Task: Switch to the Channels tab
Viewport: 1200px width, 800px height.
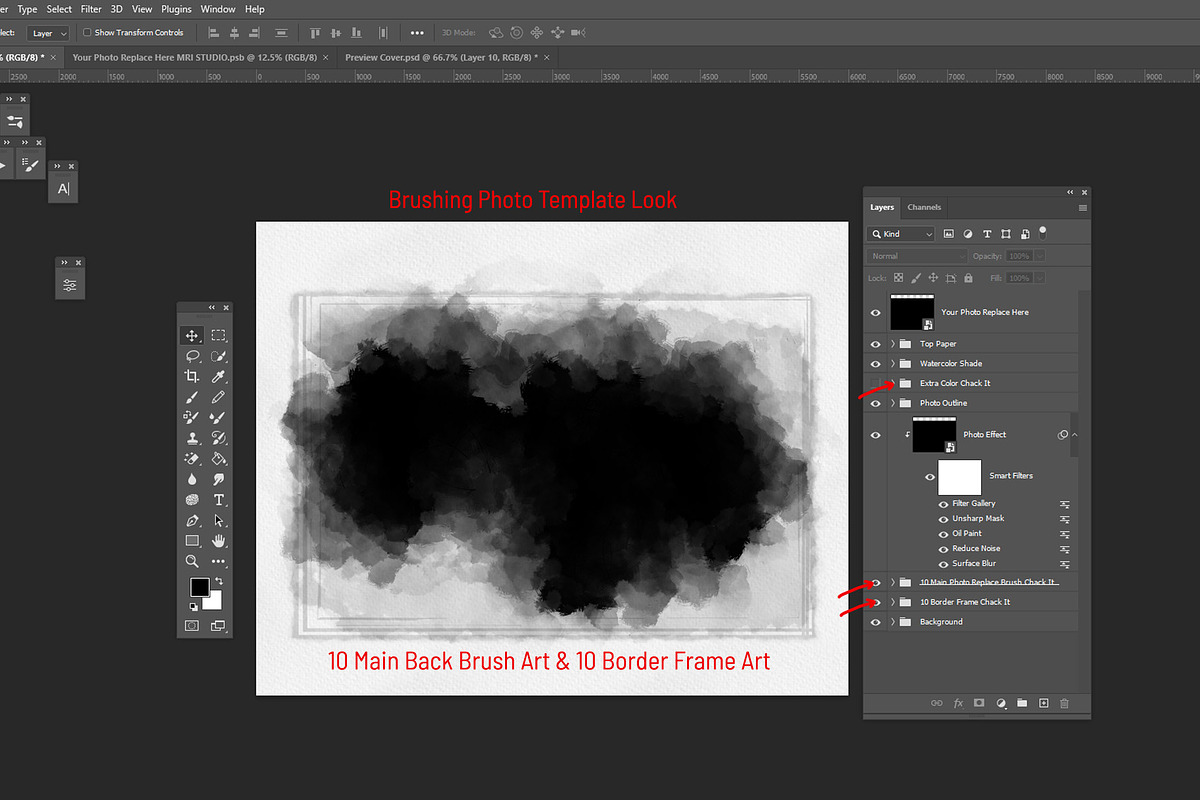Action: tap(924, 207)
